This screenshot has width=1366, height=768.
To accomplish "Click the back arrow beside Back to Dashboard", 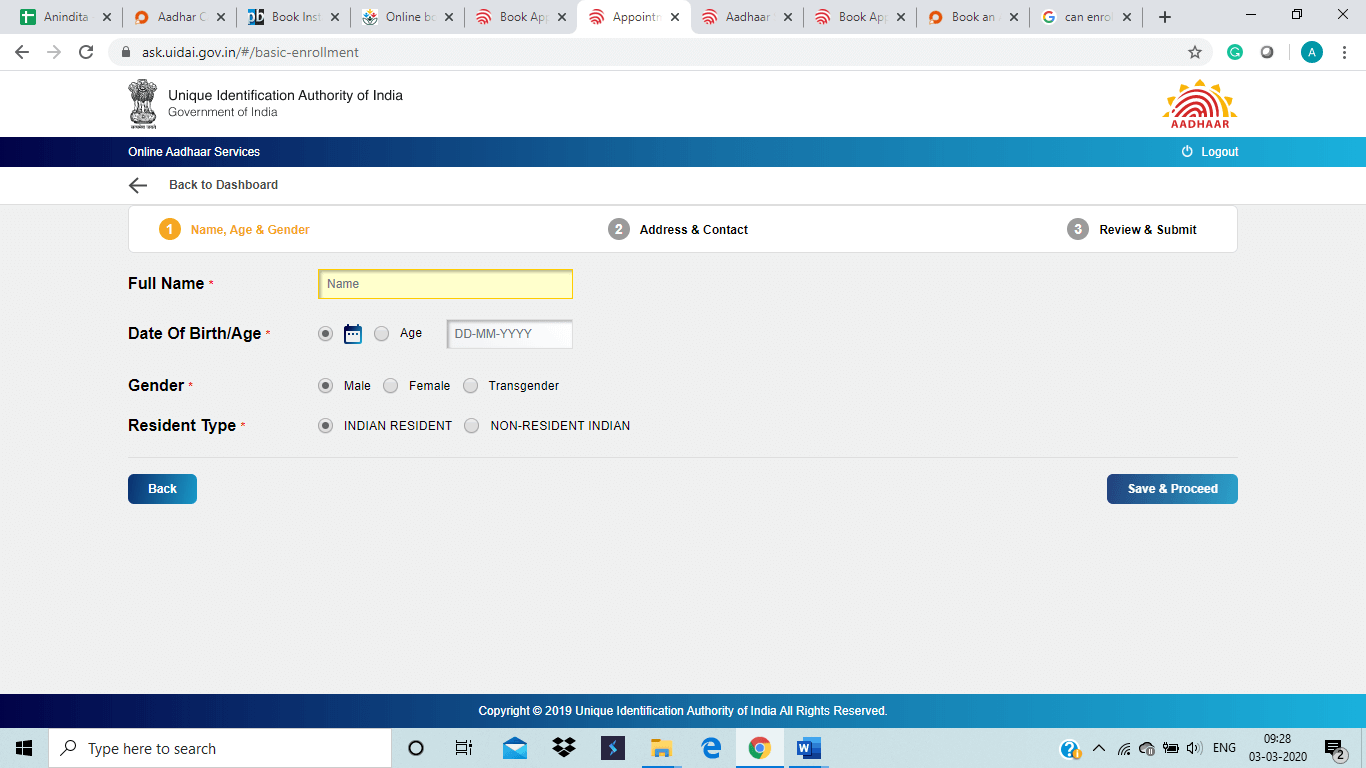I will (138, 185).
